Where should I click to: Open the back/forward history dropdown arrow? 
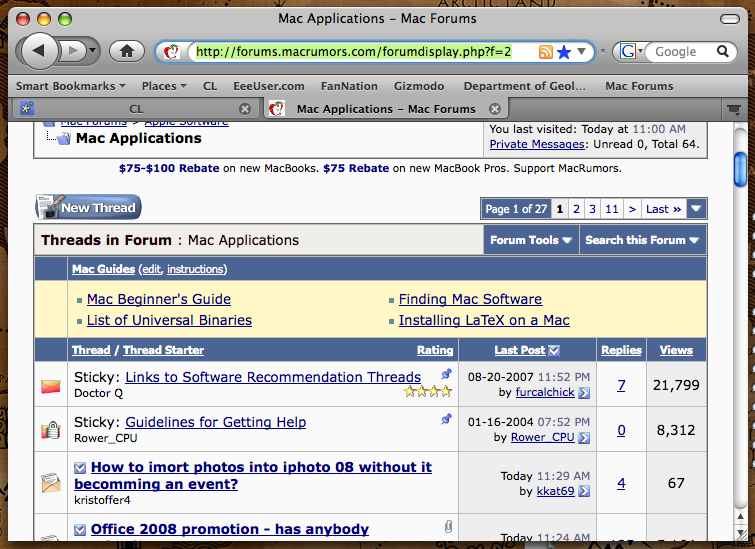pos(92,51)
